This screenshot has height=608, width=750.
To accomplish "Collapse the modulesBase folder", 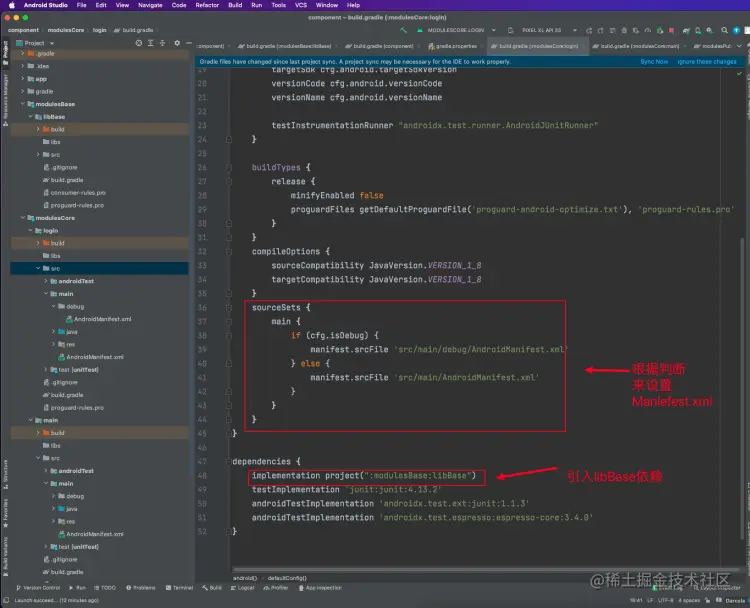I will (x=22, y=104).
